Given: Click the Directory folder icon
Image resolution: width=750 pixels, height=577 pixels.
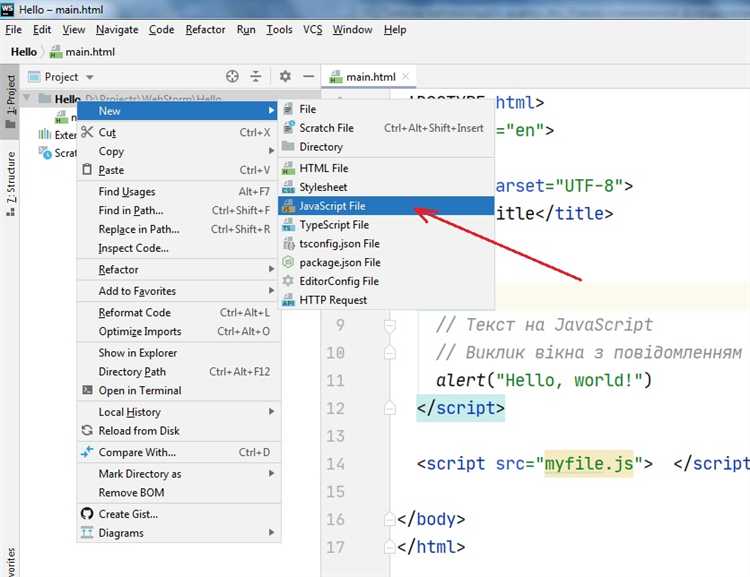Looking at the screenshot, I should pyautogui.click(x=288, y=146).
